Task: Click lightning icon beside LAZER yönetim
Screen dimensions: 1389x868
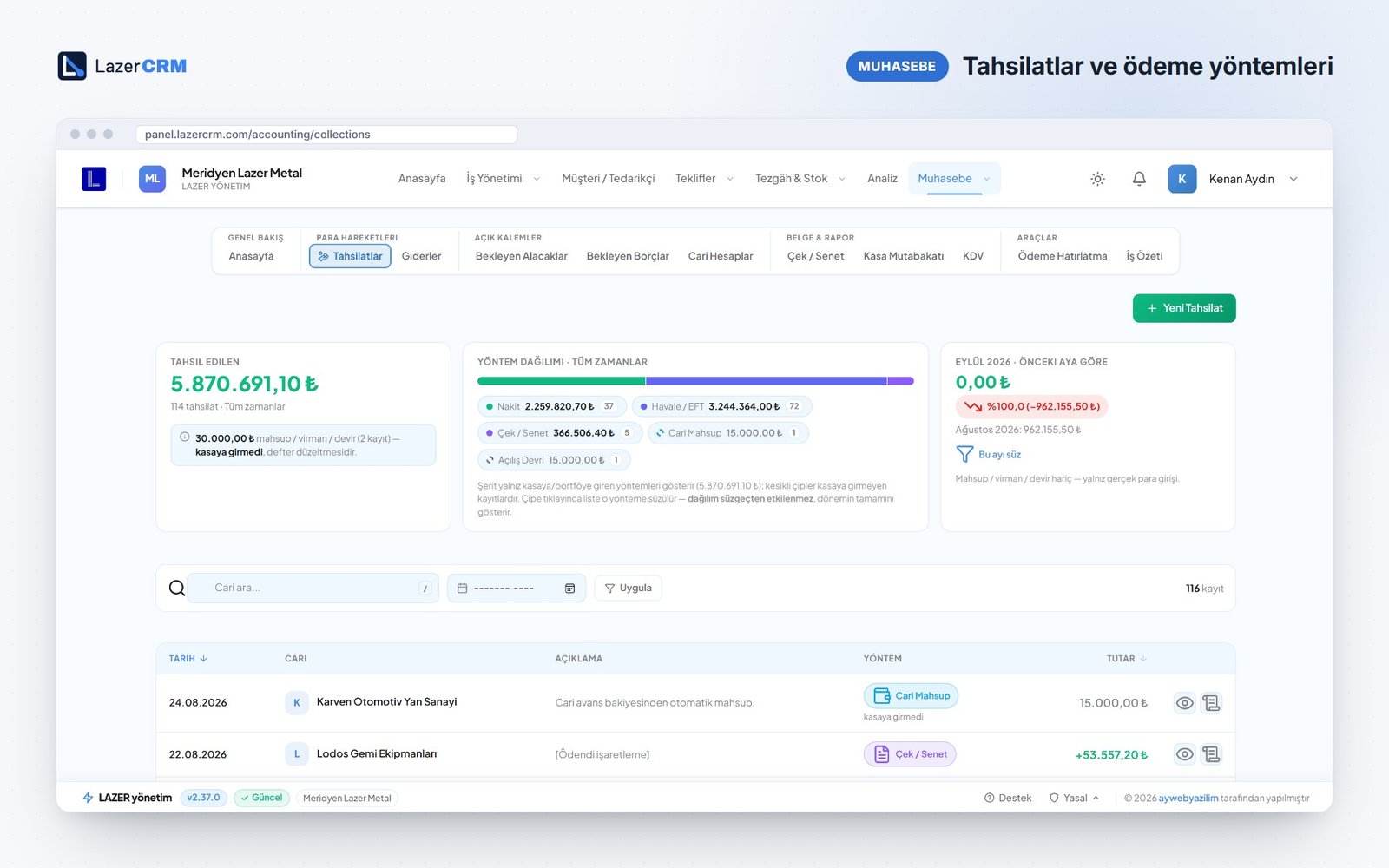Action: point(88,798)
